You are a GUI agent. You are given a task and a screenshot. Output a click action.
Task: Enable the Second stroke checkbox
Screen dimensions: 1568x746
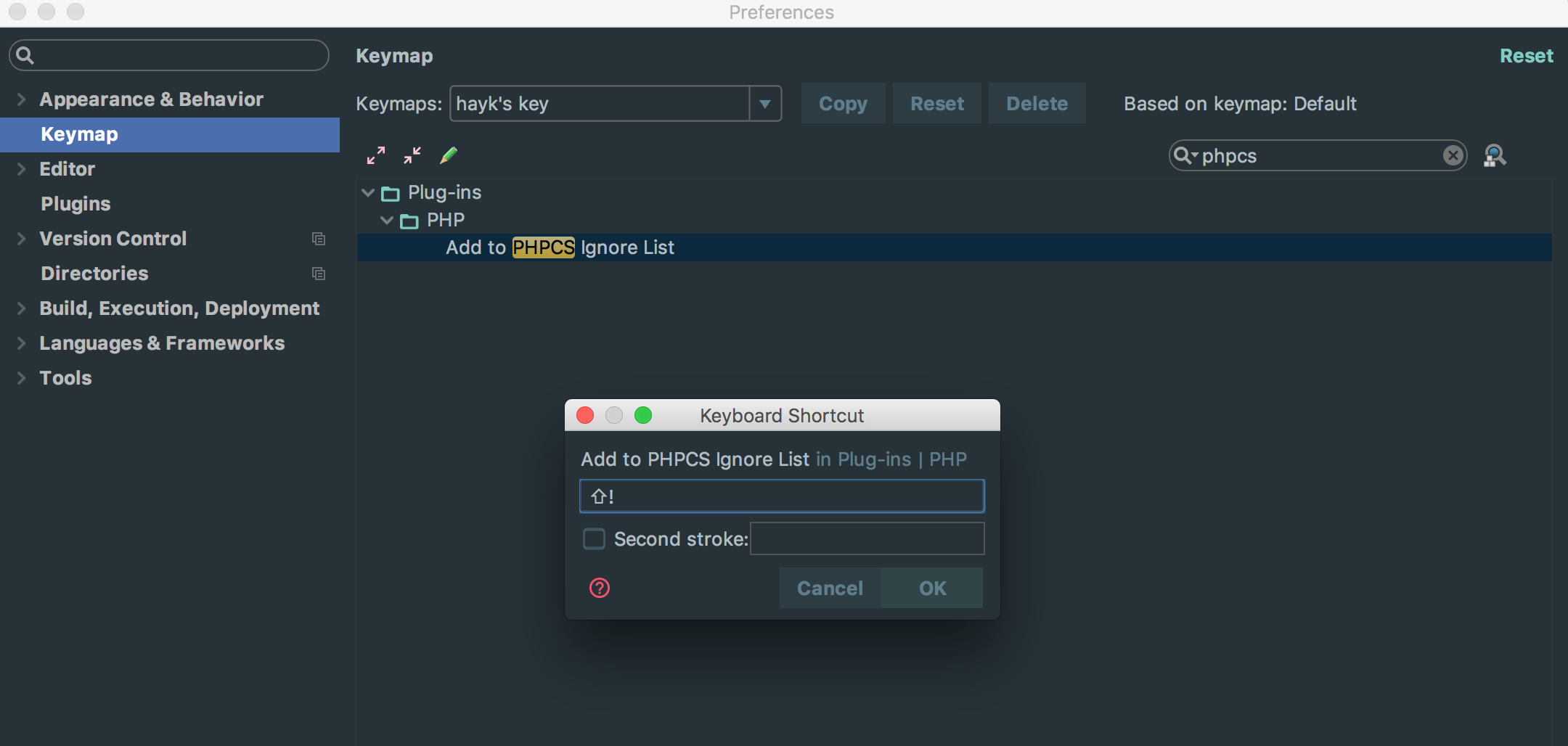(594, 538)
